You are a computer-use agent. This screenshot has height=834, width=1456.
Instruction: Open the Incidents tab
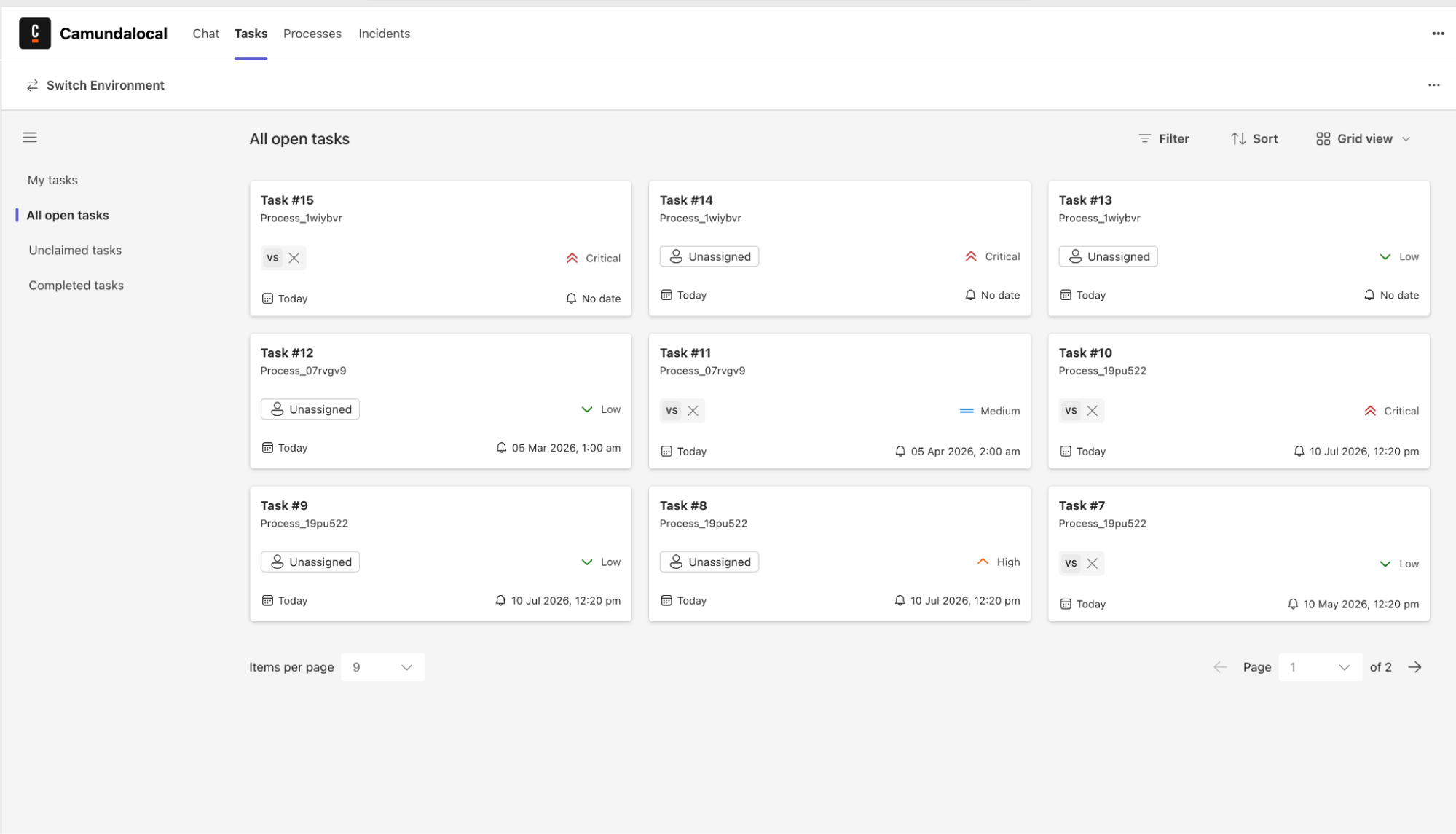(384, 34)
